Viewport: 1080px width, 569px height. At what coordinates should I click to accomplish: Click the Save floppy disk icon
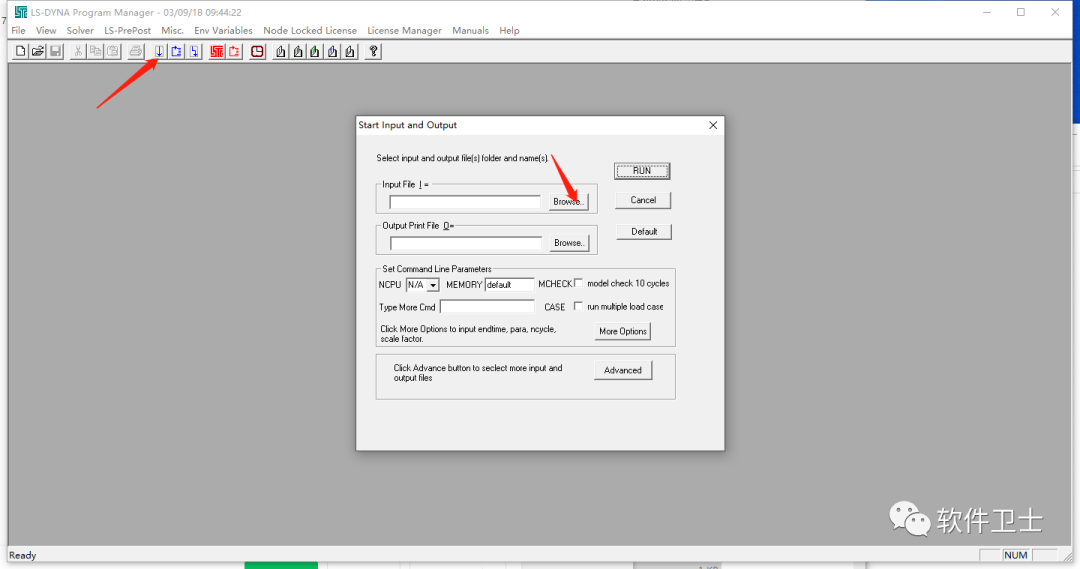point(56,51)
